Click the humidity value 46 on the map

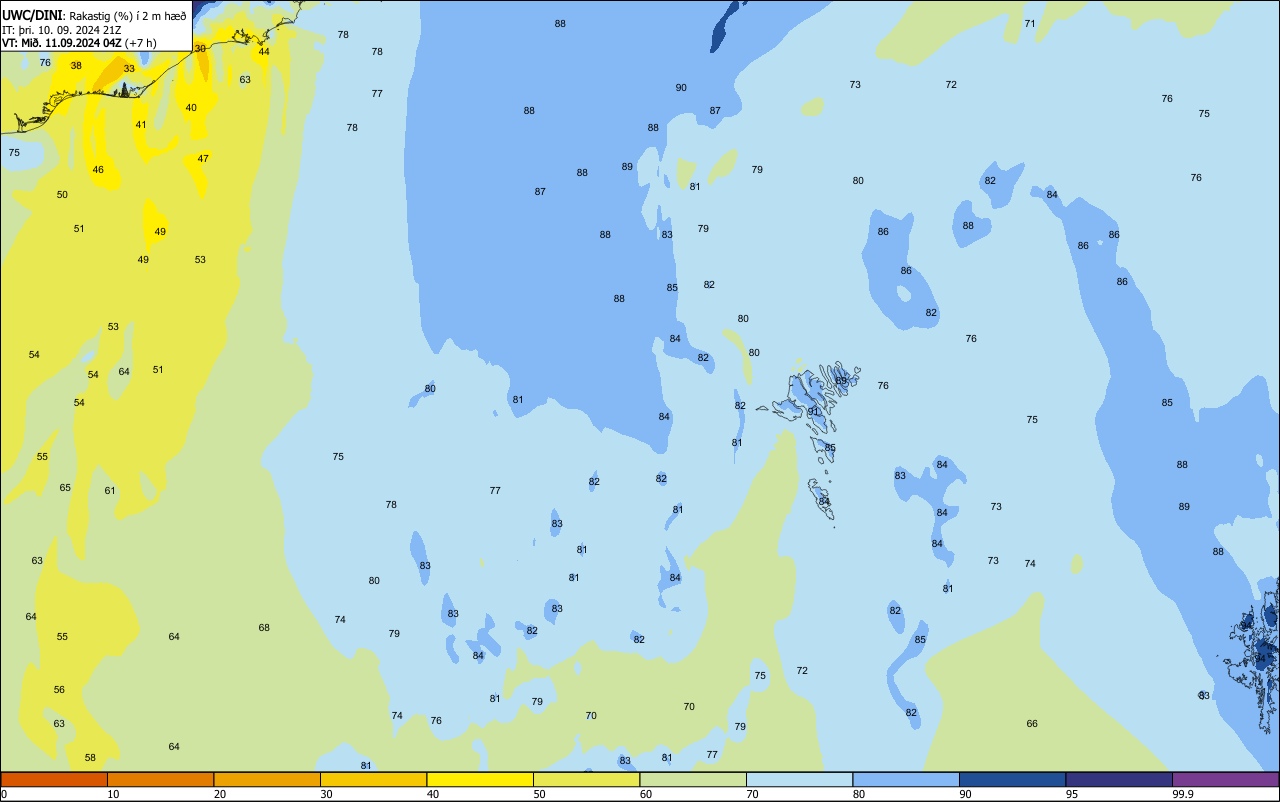[98, 170]
